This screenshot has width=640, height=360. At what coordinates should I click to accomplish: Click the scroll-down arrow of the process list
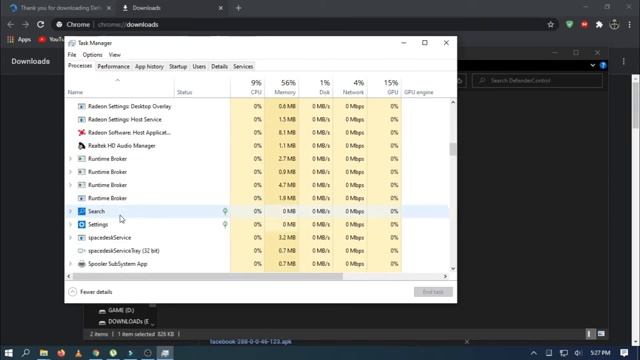tap(453, 269)
